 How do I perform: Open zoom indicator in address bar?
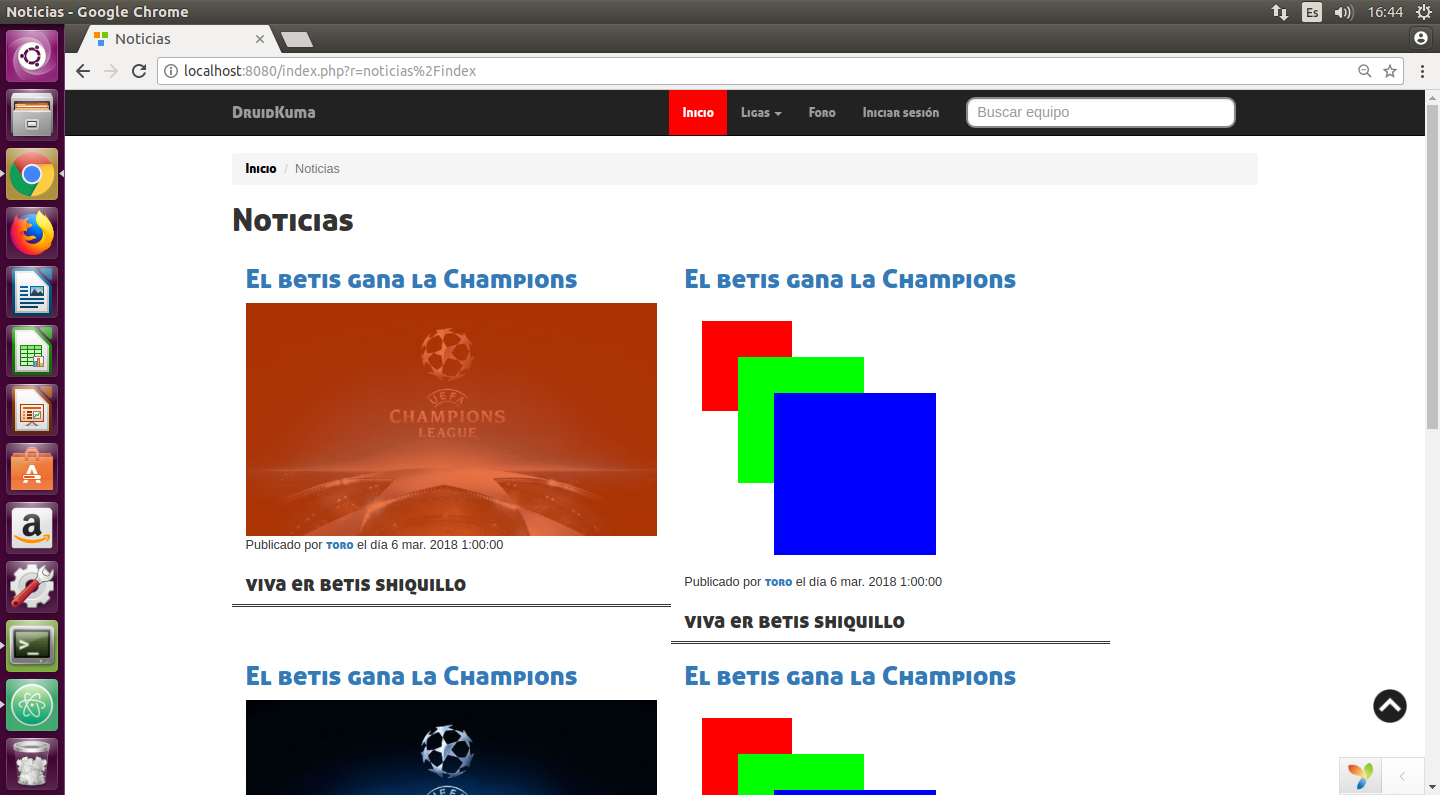click(1364, 71)
